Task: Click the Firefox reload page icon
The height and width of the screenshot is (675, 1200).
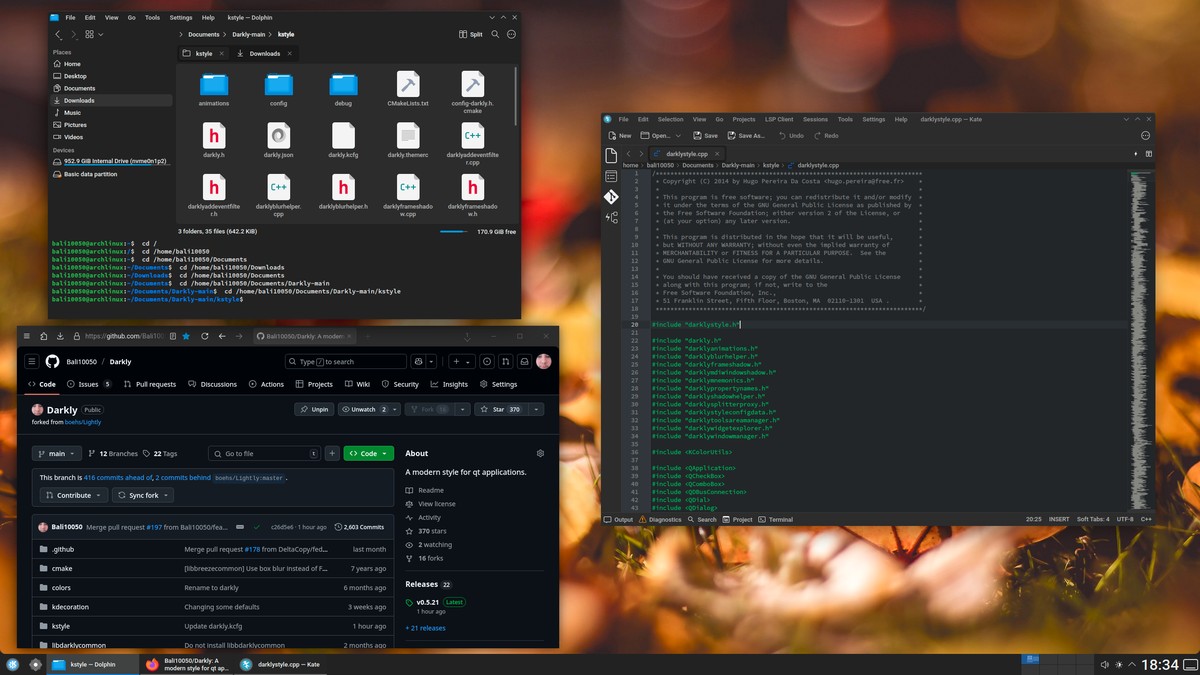Action: pyautogui.click(x=205, y=336)
